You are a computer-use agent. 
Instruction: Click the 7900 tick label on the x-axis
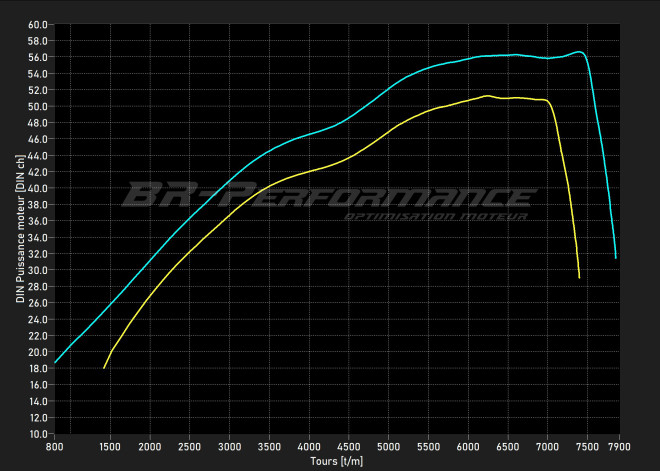(619, 446)
